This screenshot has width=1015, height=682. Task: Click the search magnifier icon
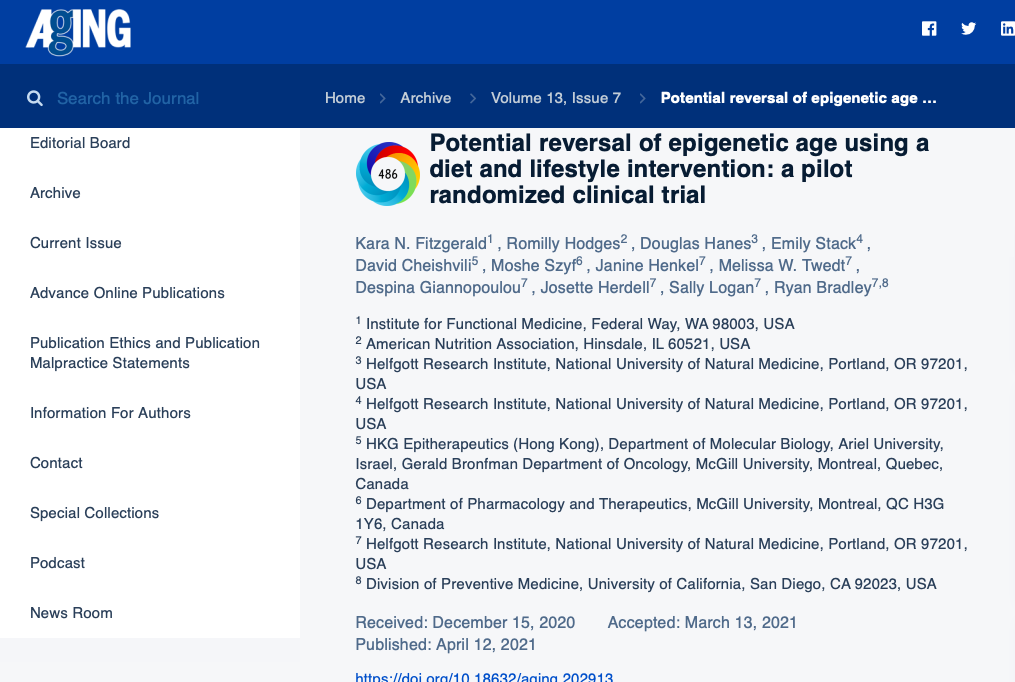[35, 98]
